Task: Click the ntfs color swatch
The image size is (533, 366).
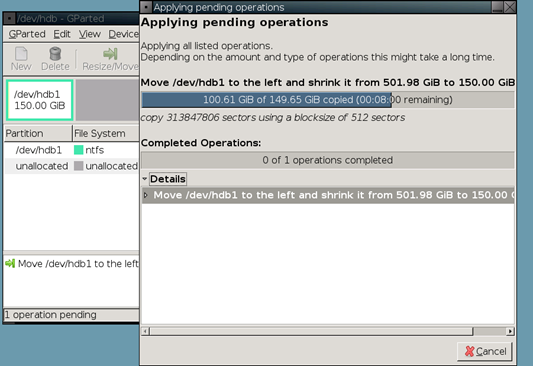Action: pyautogui.click(x=79, y=150)
